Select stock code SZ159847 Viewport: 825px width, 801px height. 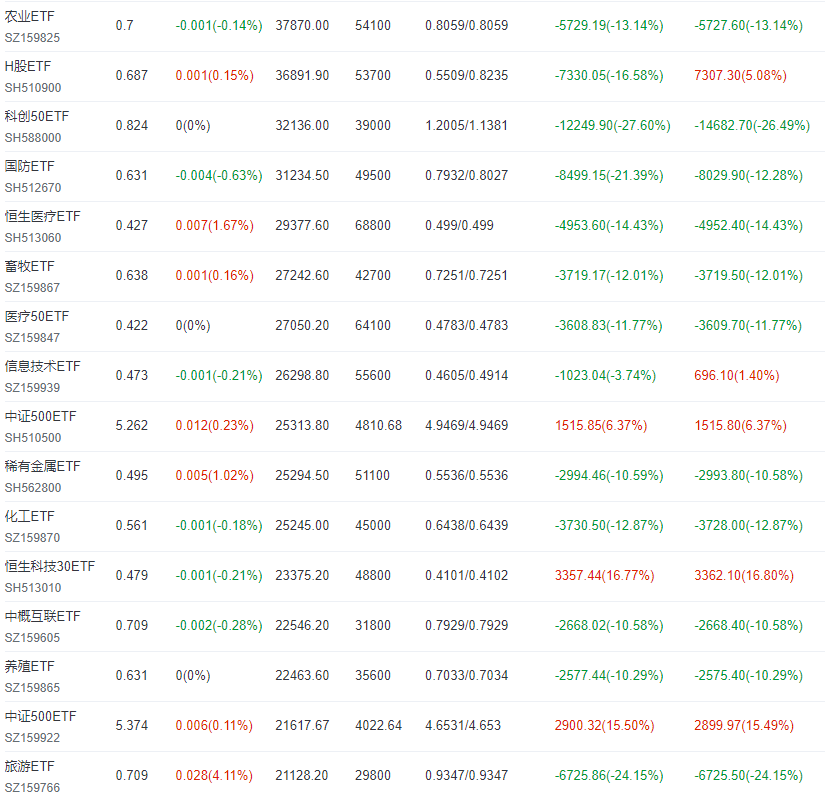[x=32, y=338]
